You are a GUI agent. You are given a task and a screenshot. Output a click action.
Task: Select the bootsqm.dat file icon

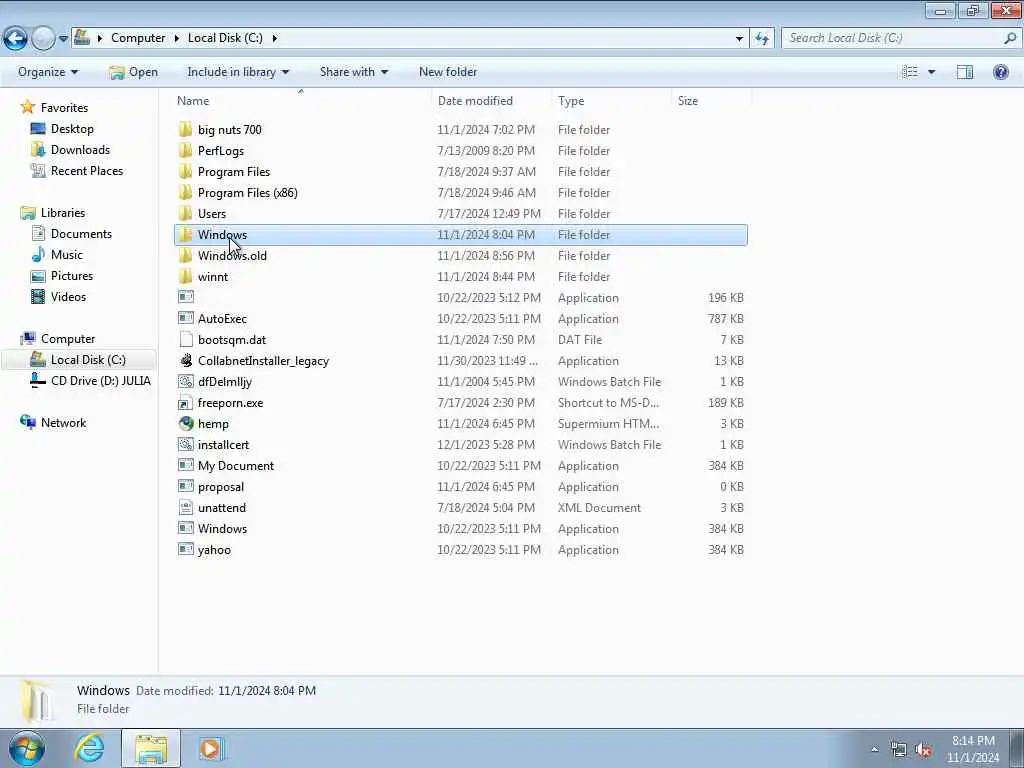[185, 340]
